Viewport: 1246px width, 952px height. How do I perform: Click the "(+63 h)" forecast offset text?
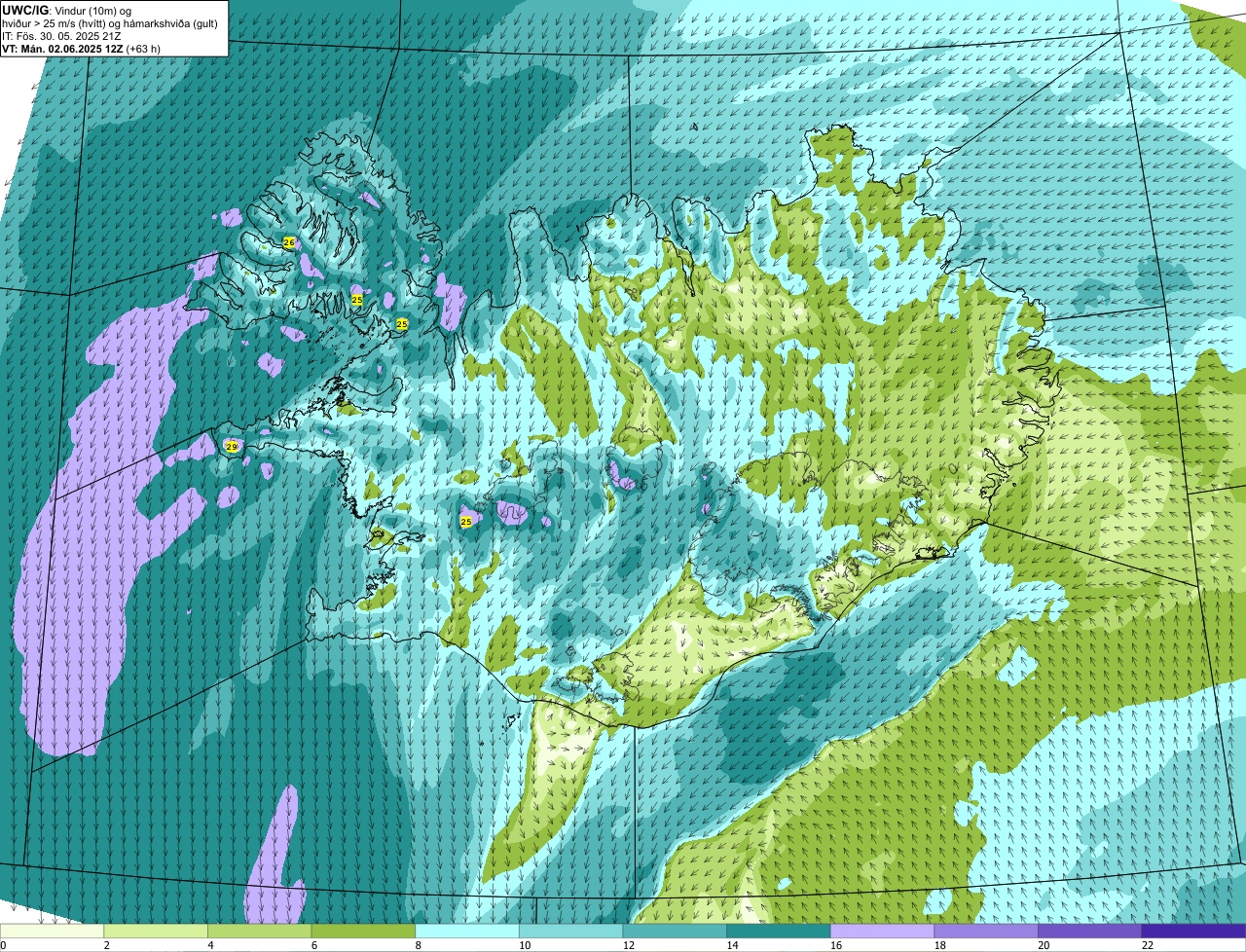pyautogui.click(x=143, y=49)
